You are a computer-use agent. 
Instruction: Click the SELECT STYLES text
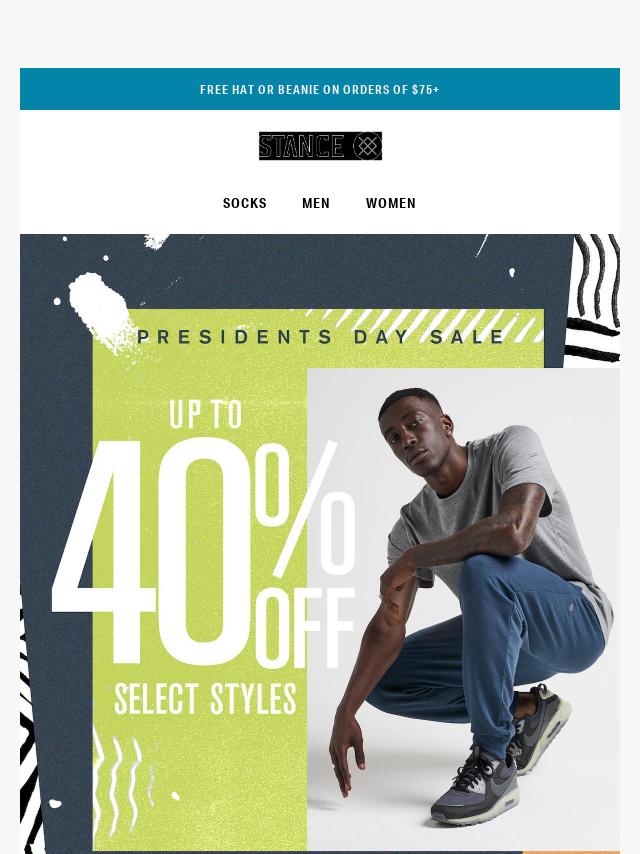point(205,698)
